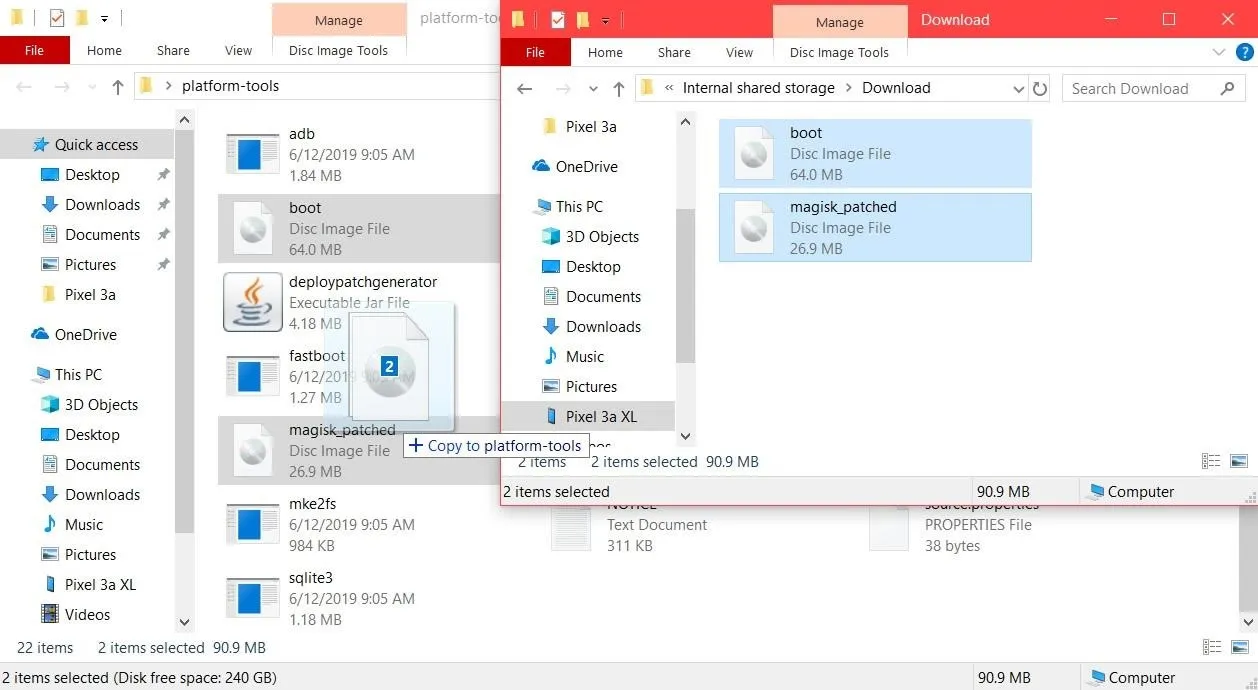Select deploypatchgenerator Jar file icon
This screenshot has height=690, width=1258.
252,302
